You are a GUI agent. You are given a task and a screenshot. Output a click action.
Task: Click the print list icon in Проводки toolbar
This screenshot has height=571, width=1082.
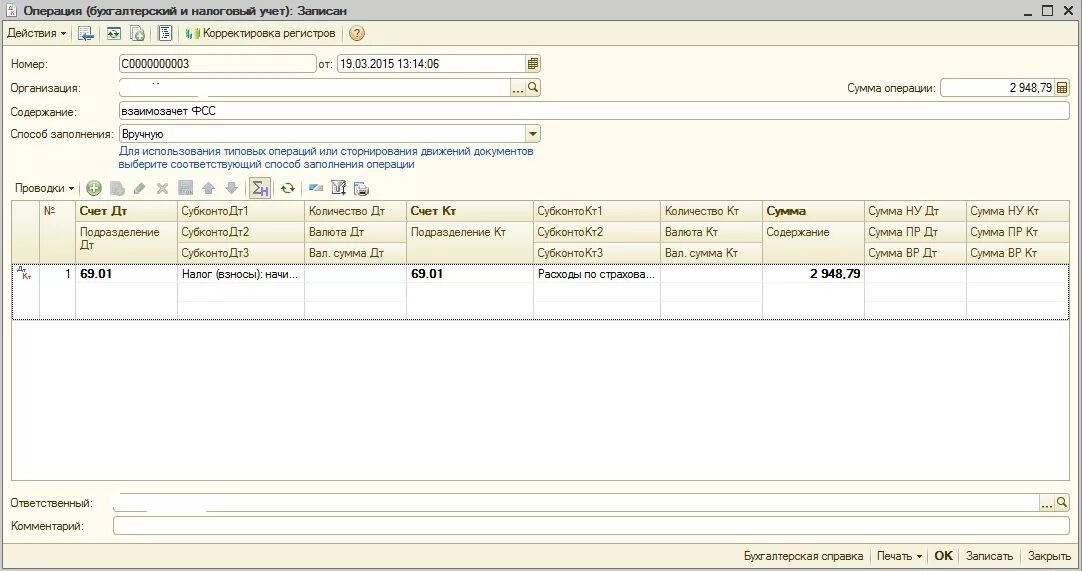[x=361, y=188]
